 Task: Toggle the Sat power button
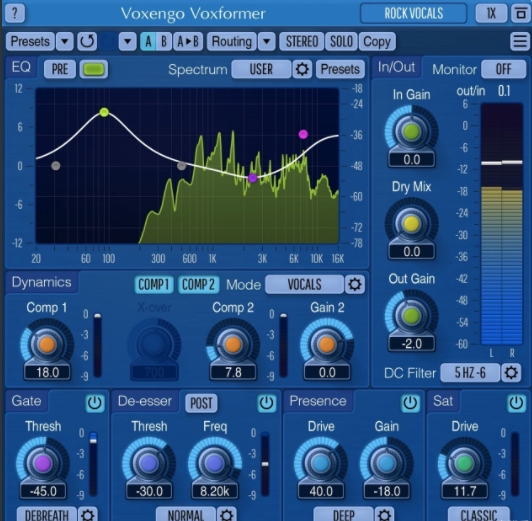[x=516, y=403]
